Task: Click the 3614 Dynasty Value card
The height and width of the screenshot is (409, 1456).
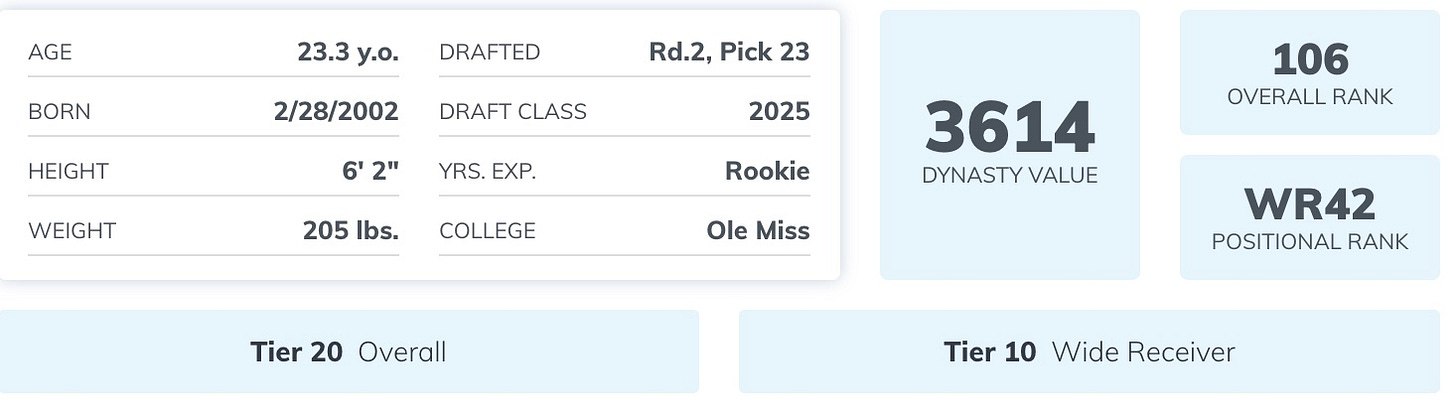Action: (1009, 145)
